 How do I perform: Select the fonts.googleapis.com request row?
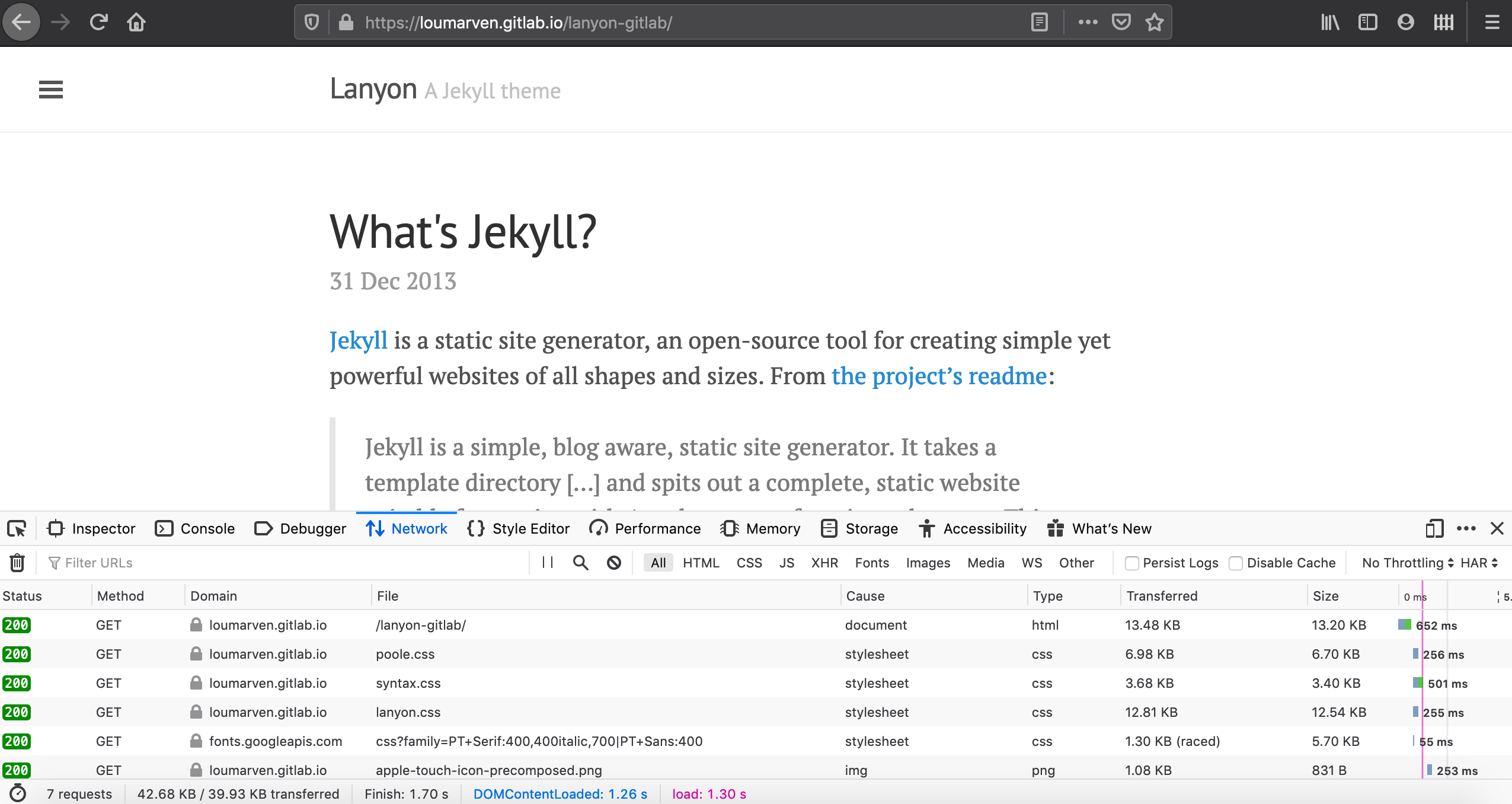[x=756, y=741]
